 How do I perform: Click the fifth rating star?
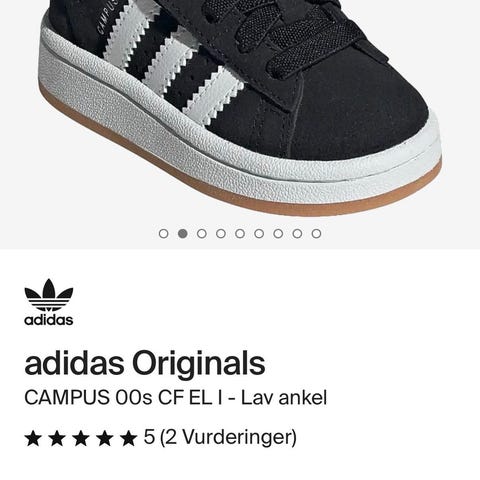(x=129, y=438)
